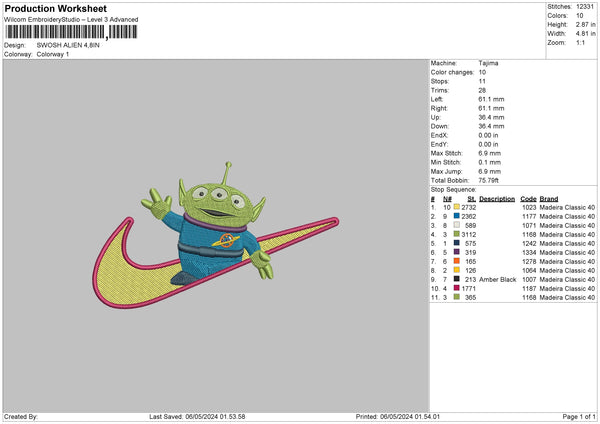This screenshot has height=424, width=600.
Task: Click thread code "1278" in row 7
Action: pos(529,261)
